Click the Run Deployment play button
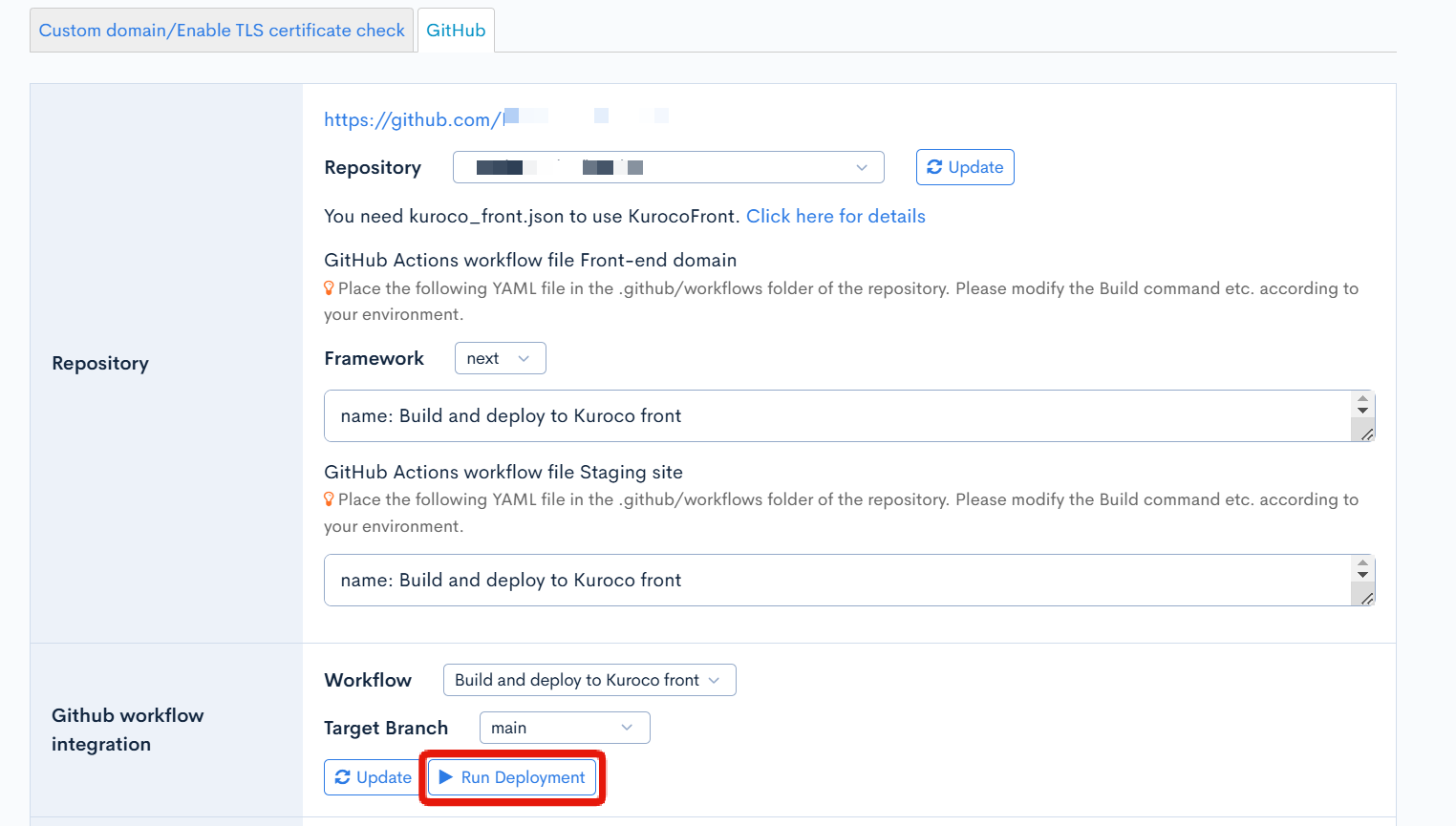This screenshot has width=1456, height=826. (512, 777)
